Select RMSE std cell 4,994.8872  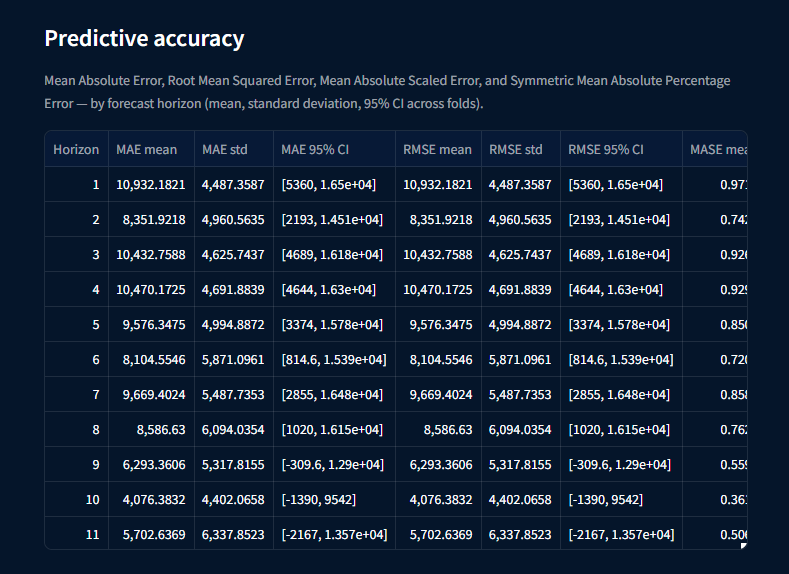[521, 324]
